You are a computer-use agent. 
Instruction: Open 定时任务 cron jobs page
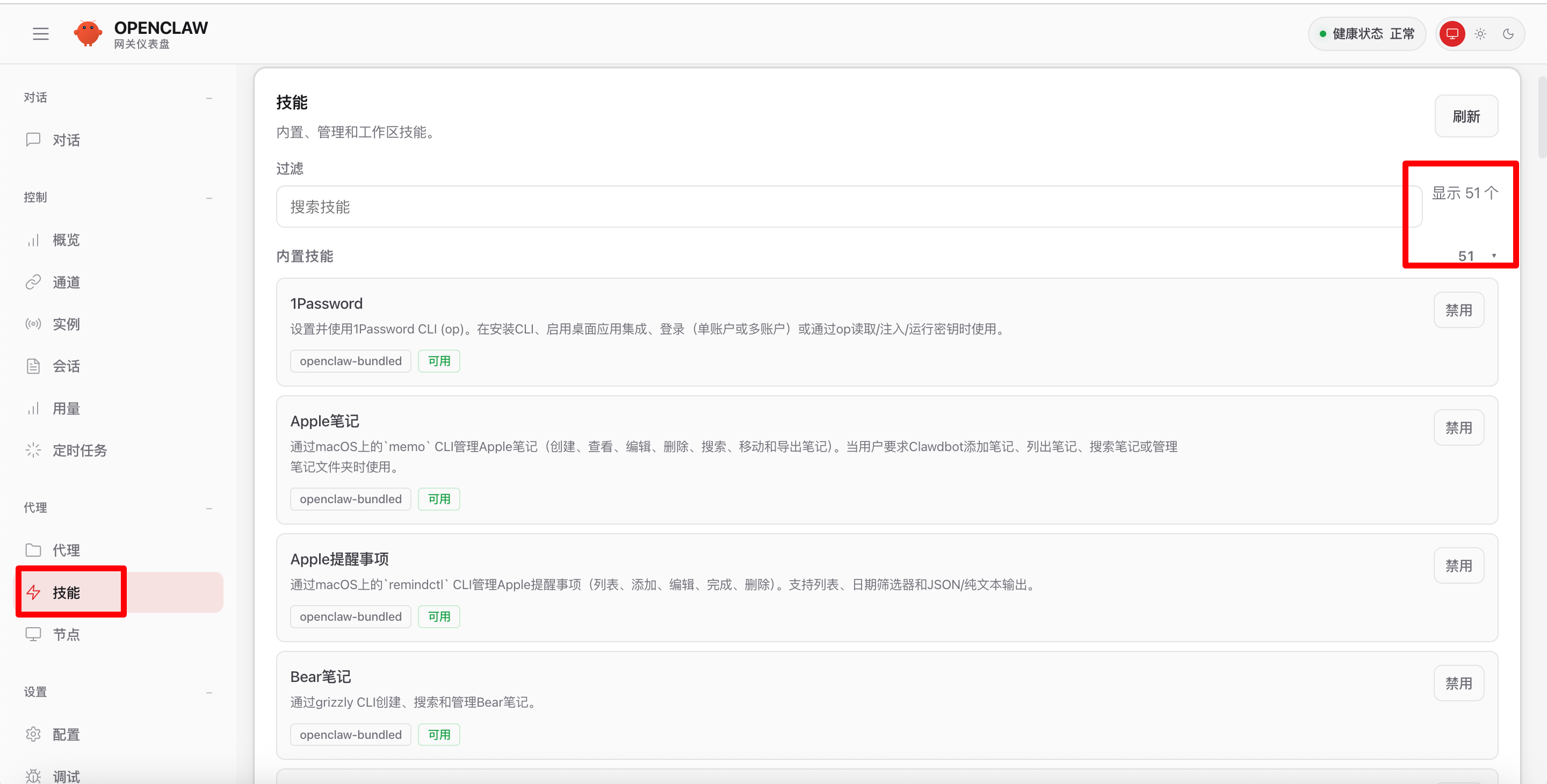79,450
